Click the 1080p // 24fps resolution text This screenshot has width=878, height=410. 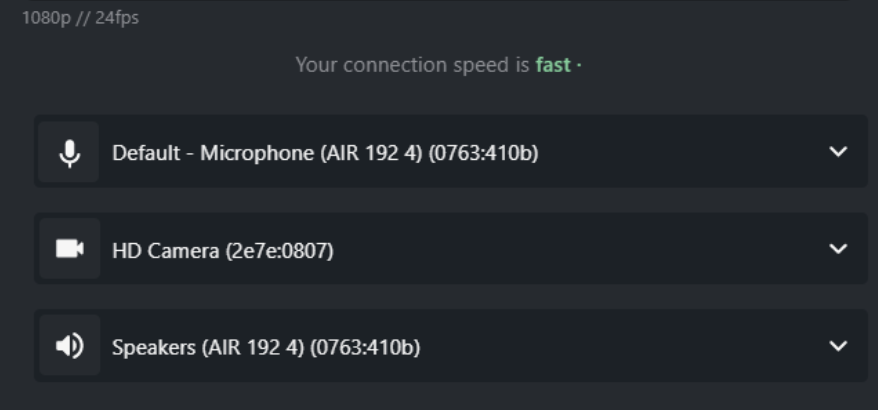[x=80, y=18]
